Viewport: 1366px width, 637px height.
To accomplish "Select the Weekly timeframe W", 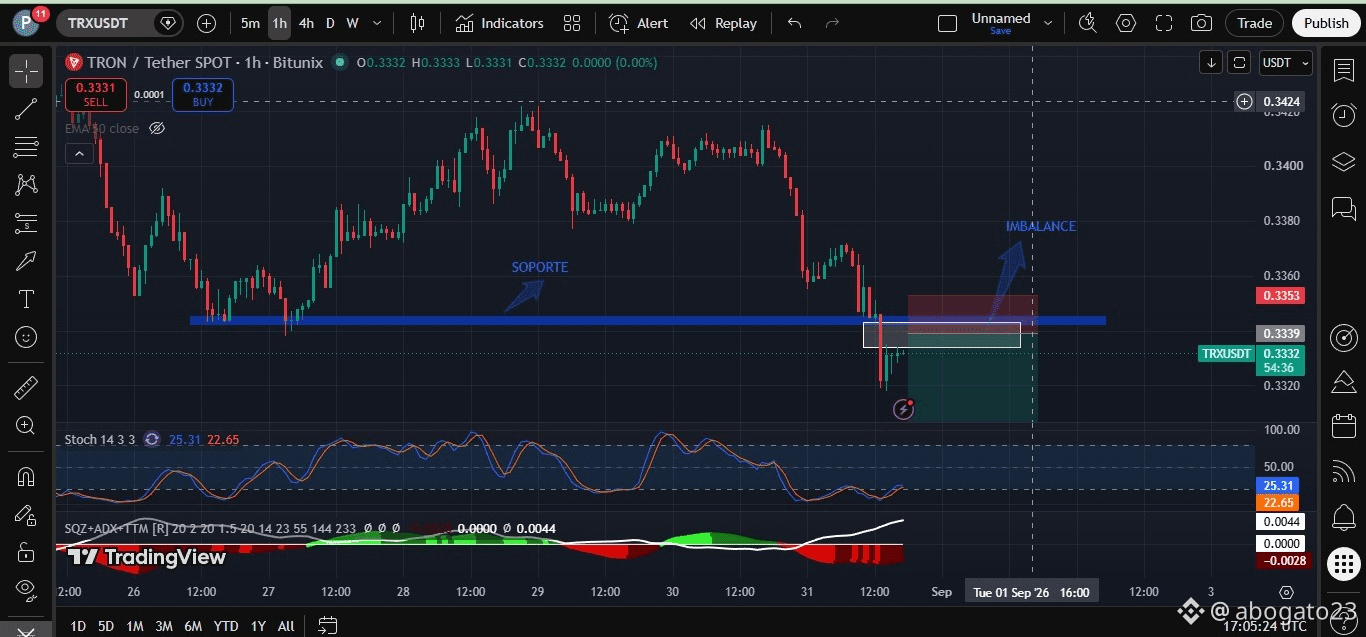I will [352, 23].
